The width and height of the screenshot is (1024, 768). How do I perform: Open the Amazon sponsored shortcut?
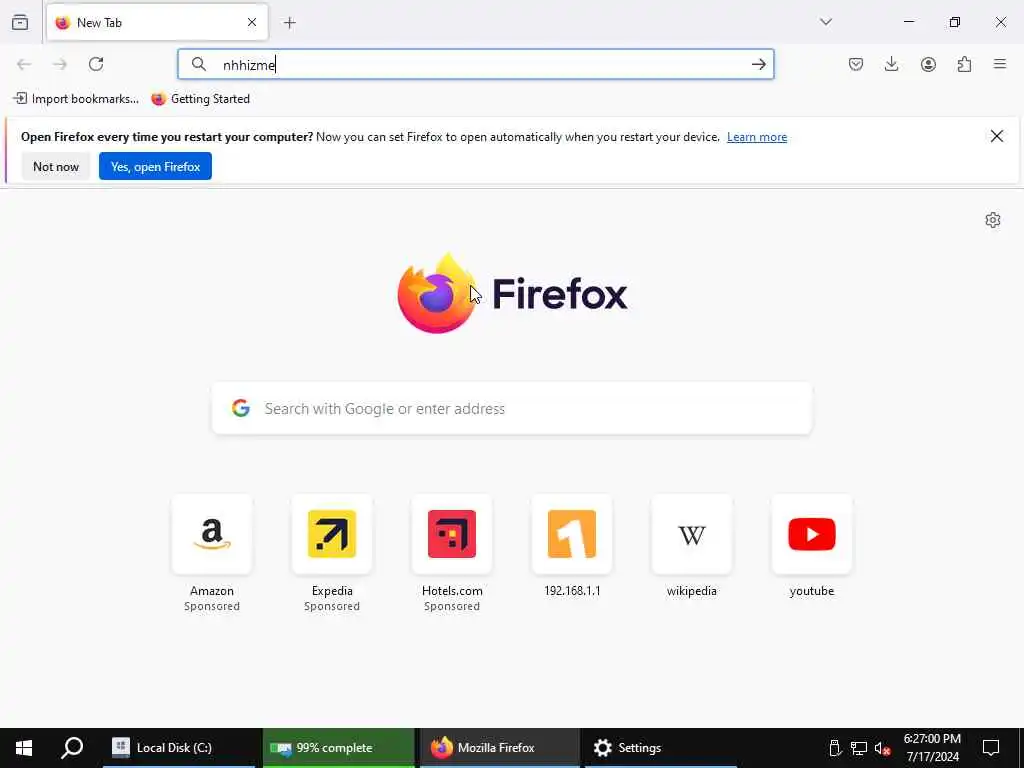(x=212, y=554)
